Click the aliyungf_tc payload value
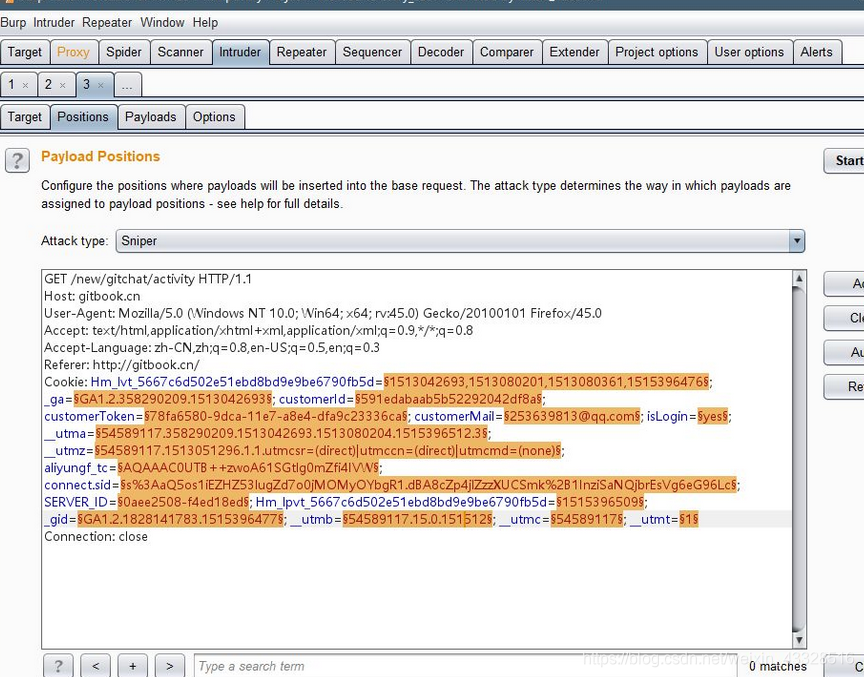The height and width of the screenshot is (677, 864). [248, 468]
